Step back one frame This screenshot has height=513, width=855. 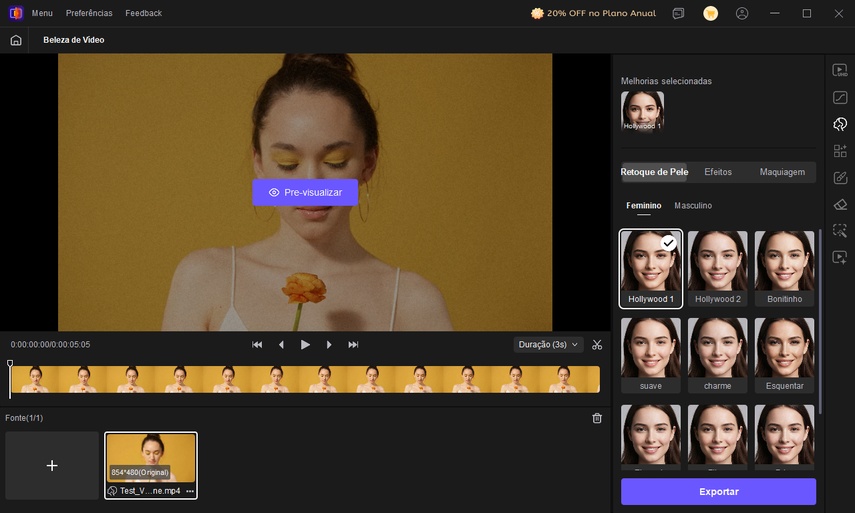(281, 345)
